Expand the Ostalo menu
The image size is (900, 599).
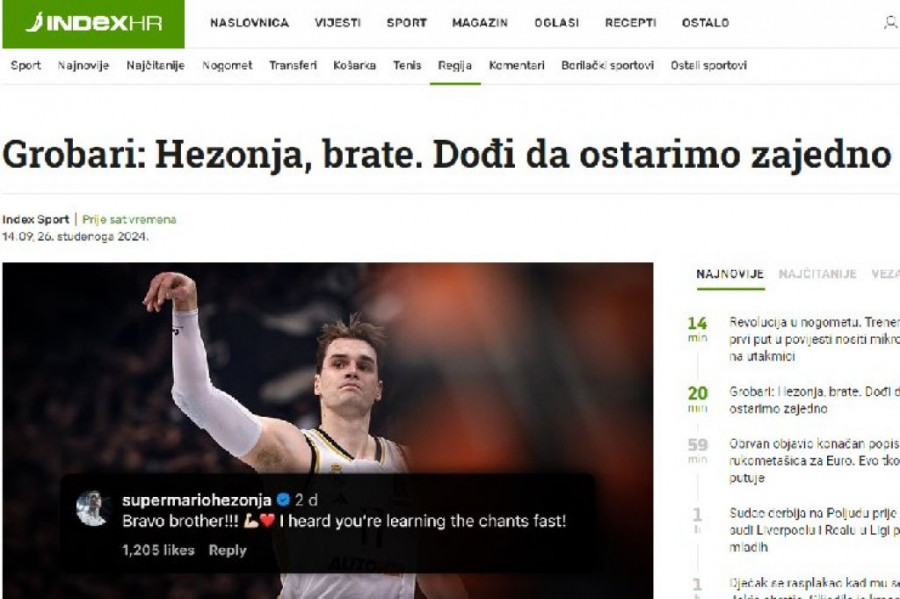(x=705, y=23)
